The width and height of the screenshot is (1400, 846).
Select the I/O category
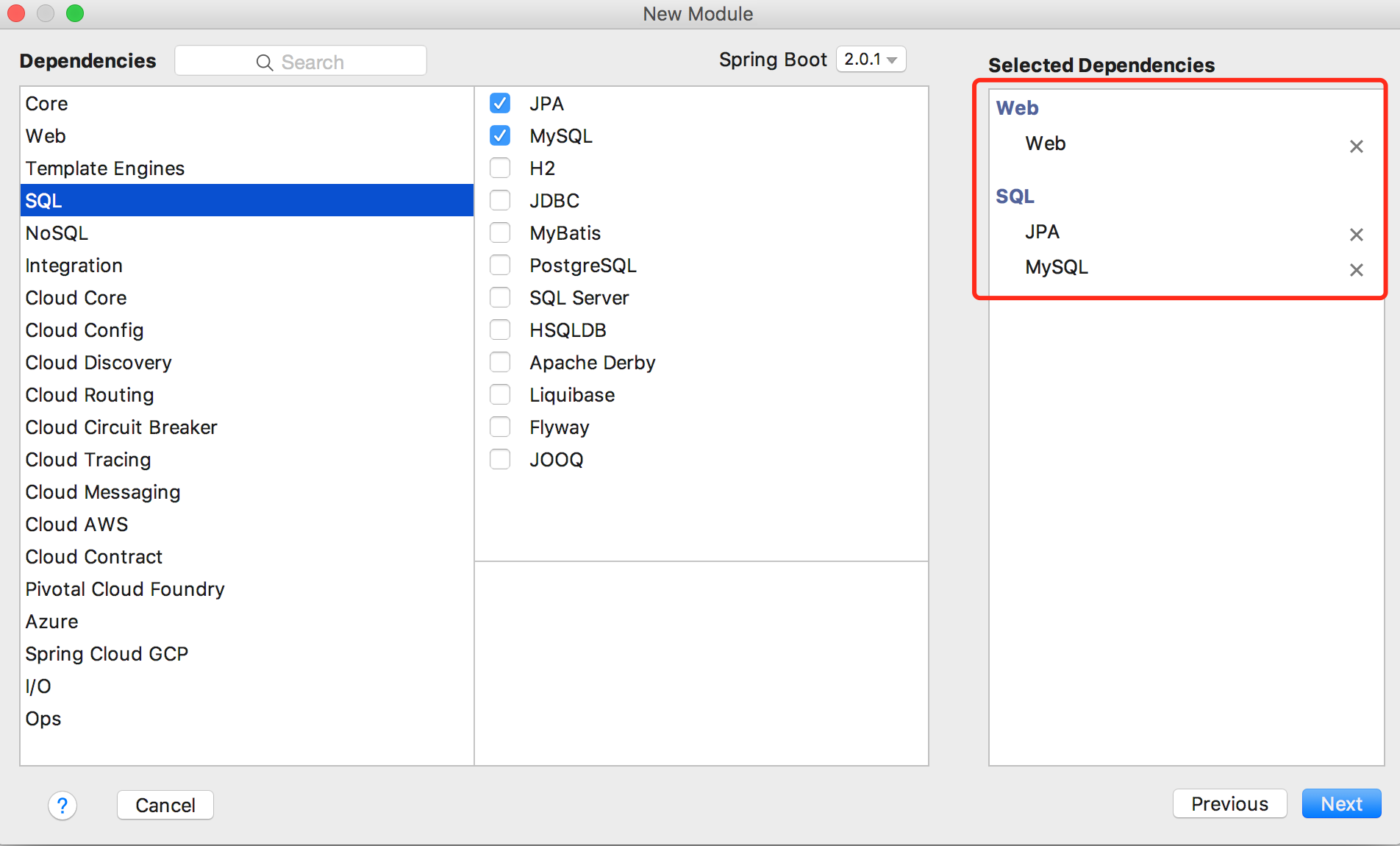pos(247,686)
